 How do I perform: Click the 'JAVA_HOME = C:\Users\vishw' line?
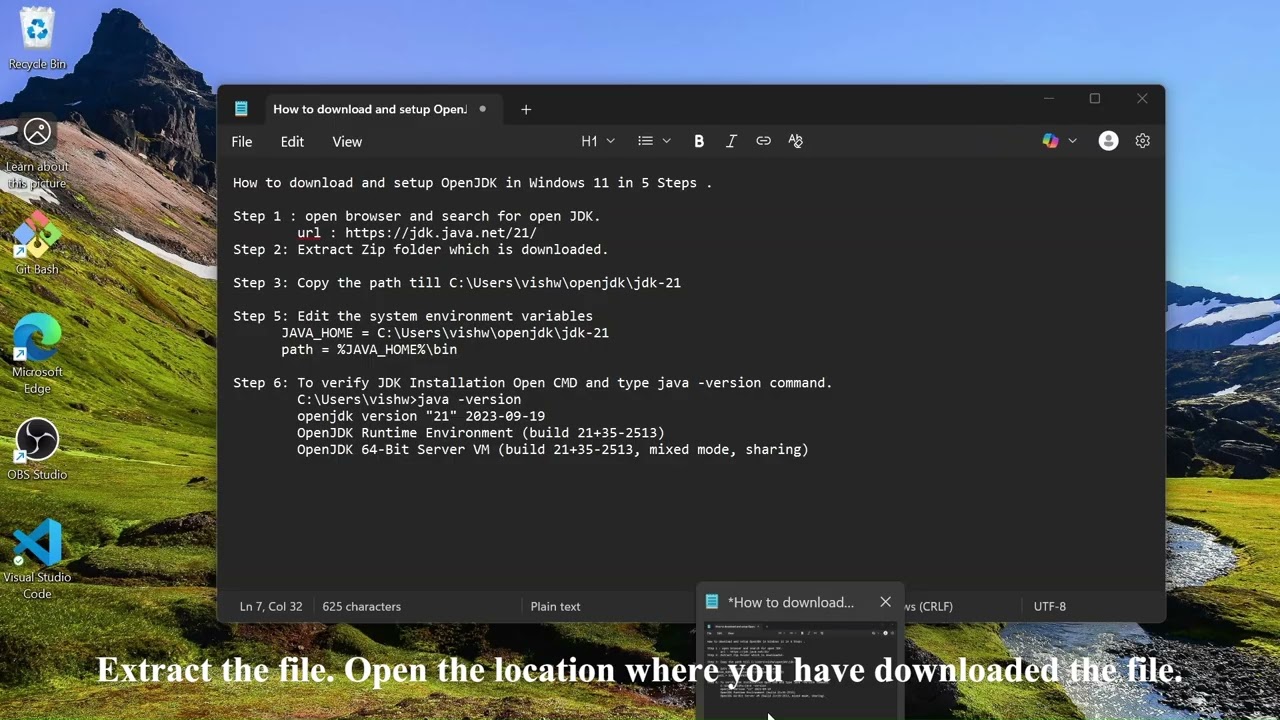click(x=445, y=333)
